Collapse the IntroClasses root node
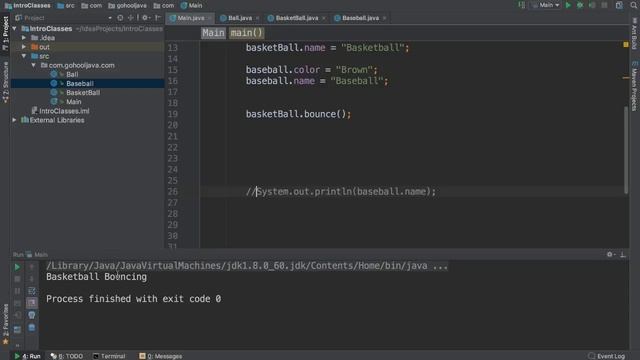 tap(15, 29)
